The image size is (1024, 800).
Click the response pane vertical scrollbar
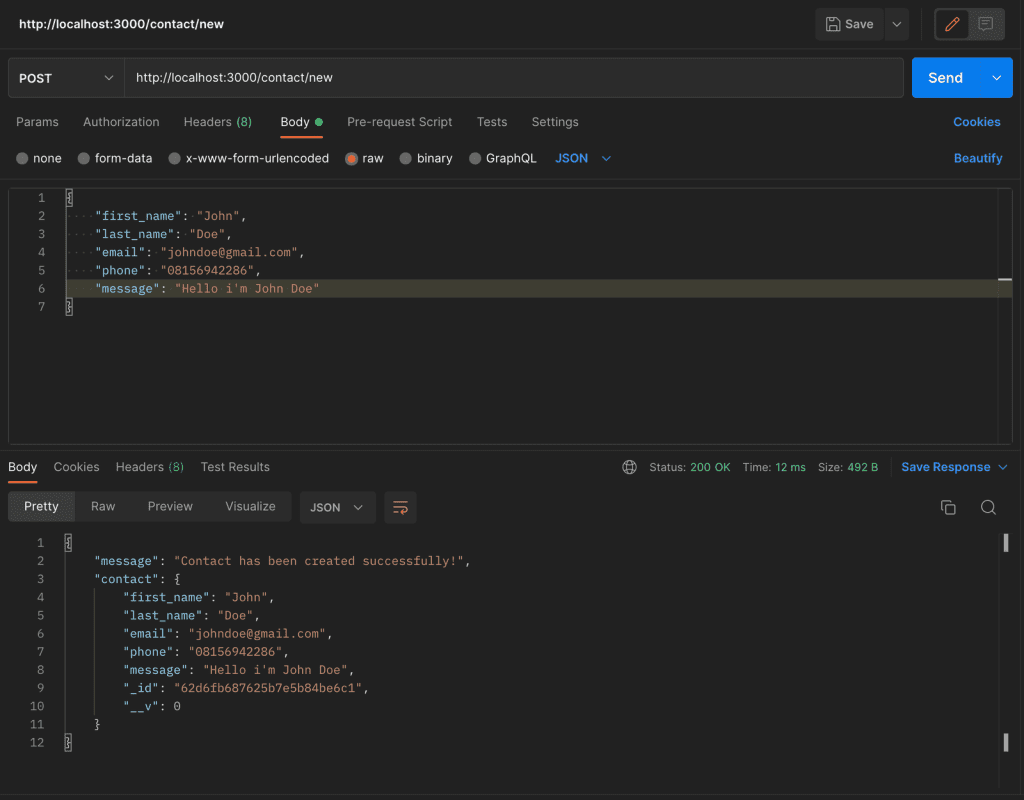pos(1005,640)
